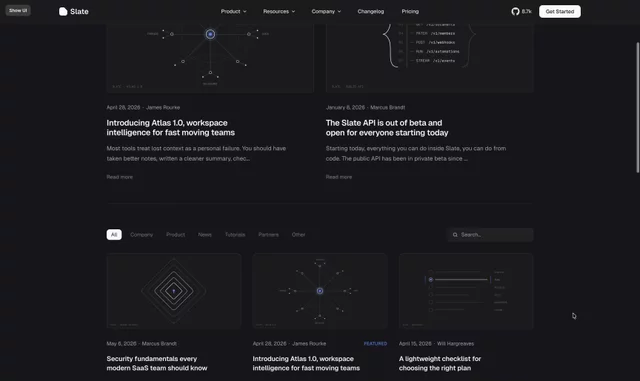The height and width of the screenshot is (381, 640).
Task: Filter posts by Tutorials
Action: [235, 235]
